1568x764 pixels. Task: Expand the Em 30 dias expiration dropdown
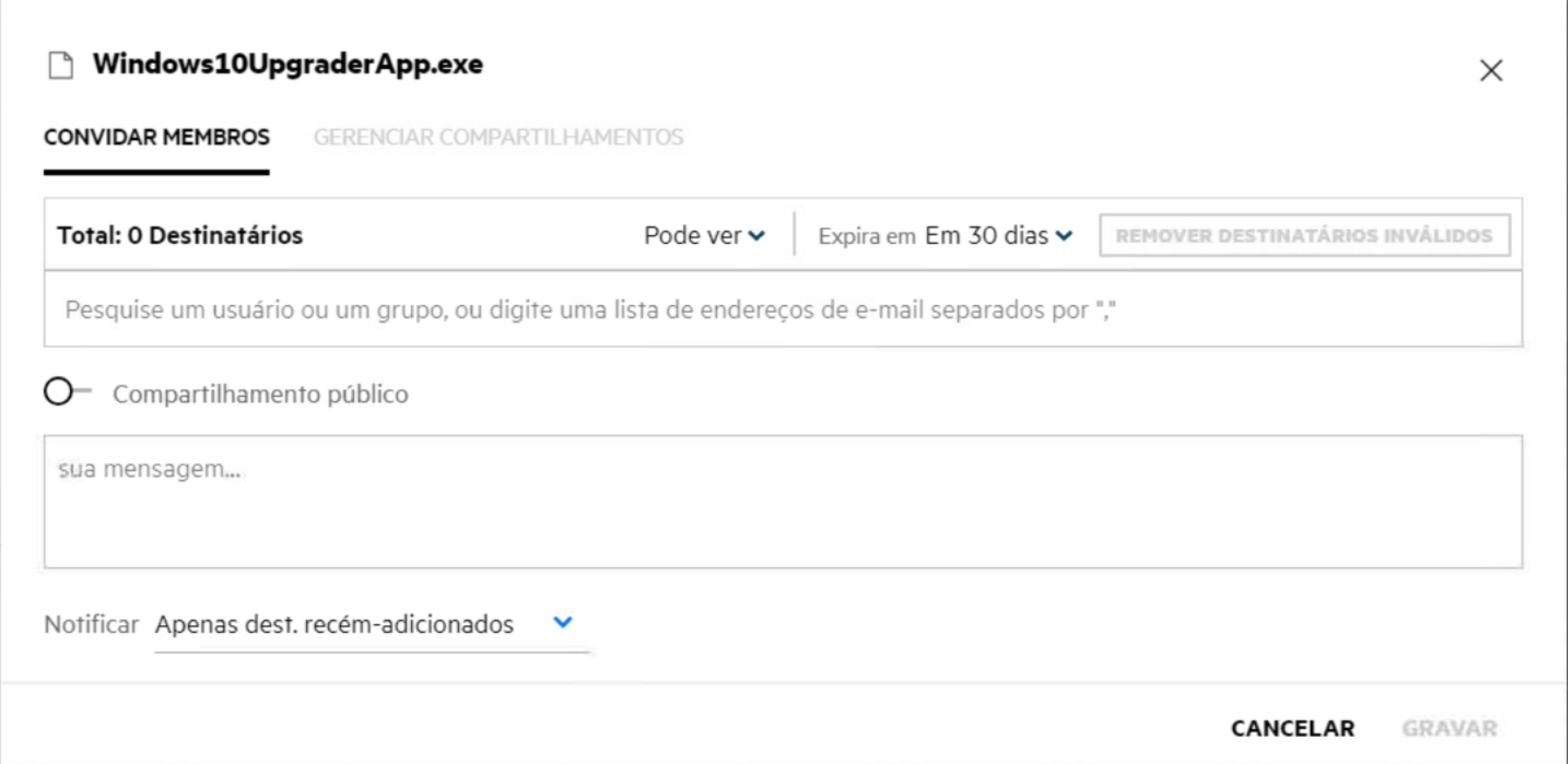987,236
